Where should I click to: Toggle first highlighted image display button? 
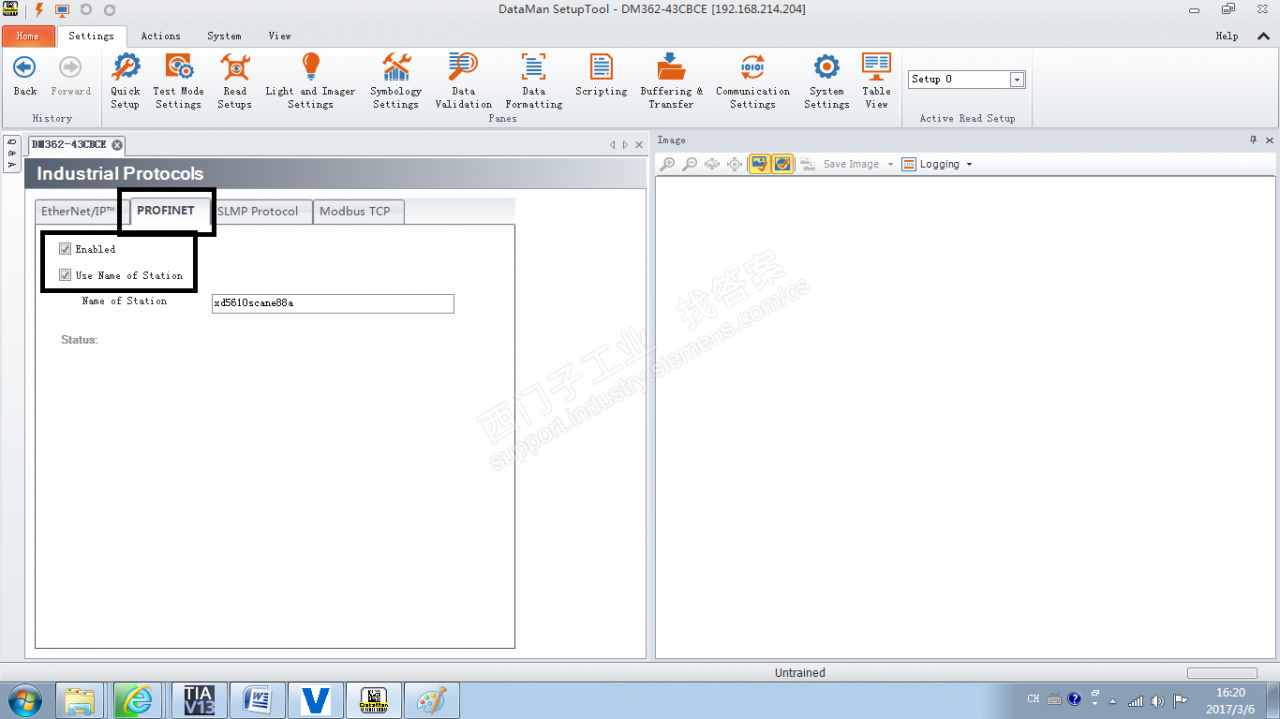click(x=759, y=164)
